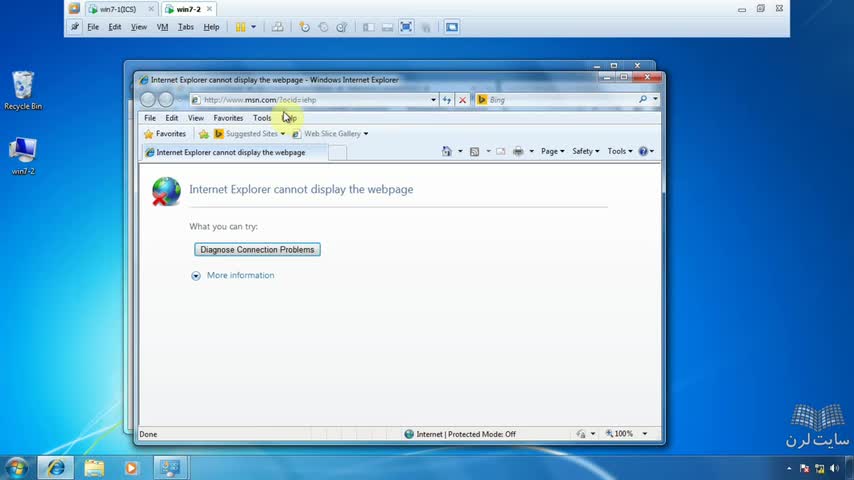Click the blue Help question mark icon
854x480 pixels.
[643, 151]
